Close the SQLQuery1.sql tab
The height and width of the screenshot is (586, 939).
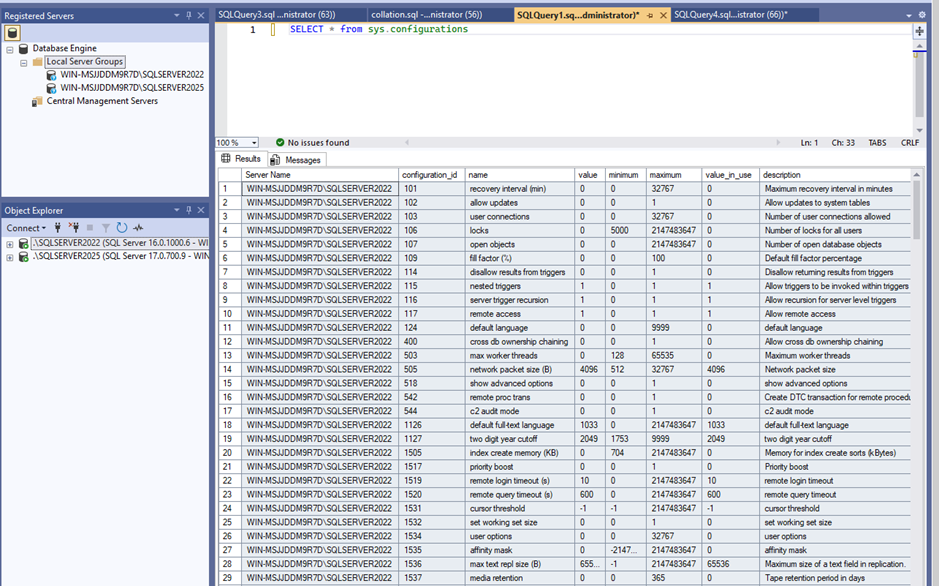[x=663, y=16]
